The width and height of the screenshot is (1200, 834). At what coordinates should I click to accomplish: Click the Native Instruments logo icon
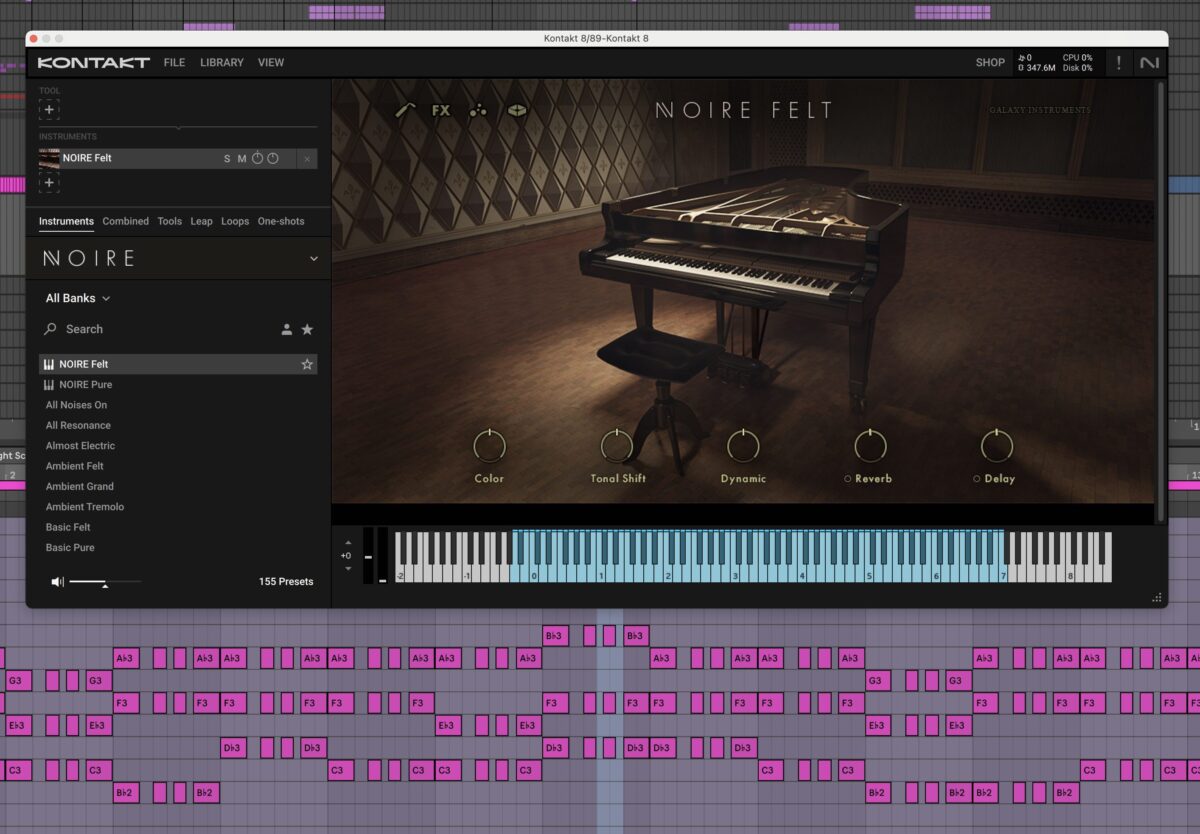click(1149, 62)
